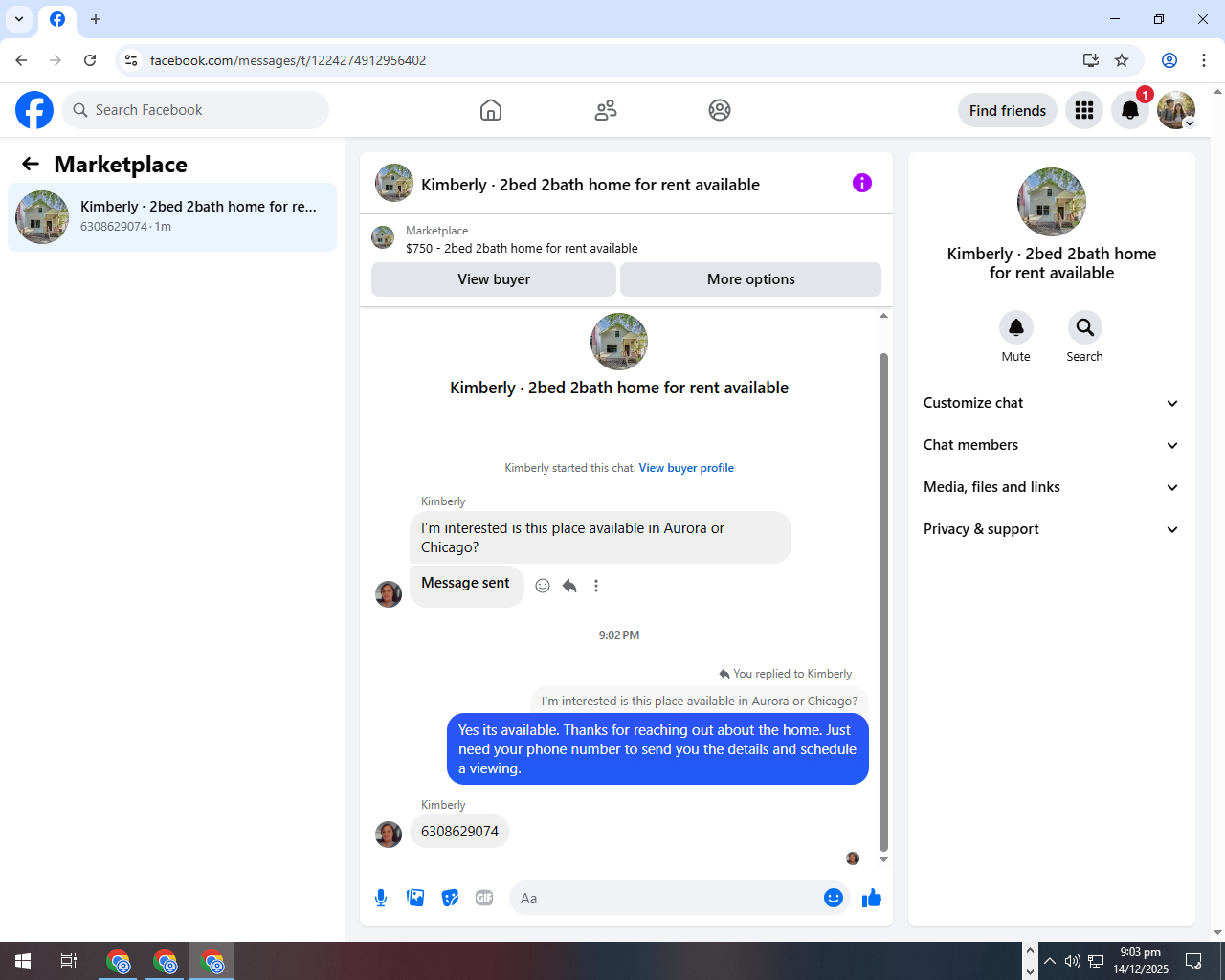
Task: Open the Groups icon in top navigation
Action: [720, 110]
